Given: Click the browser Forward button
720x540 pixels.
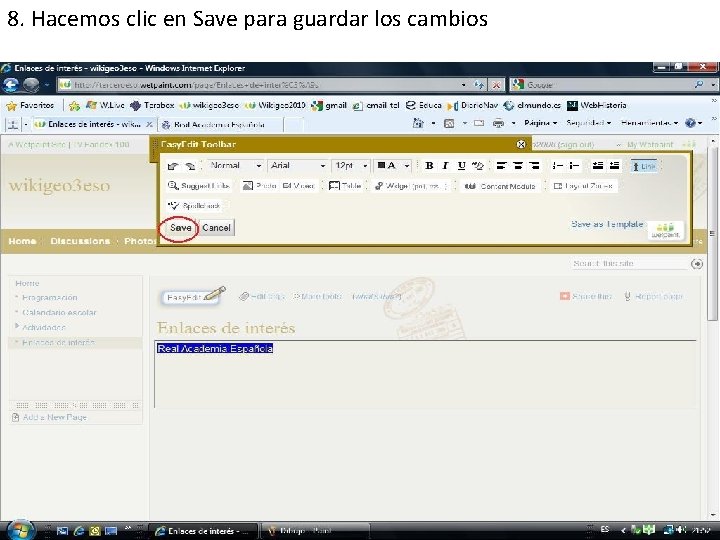Looking at the screenshot, I should pyautogui.click(x=31, y=84).
